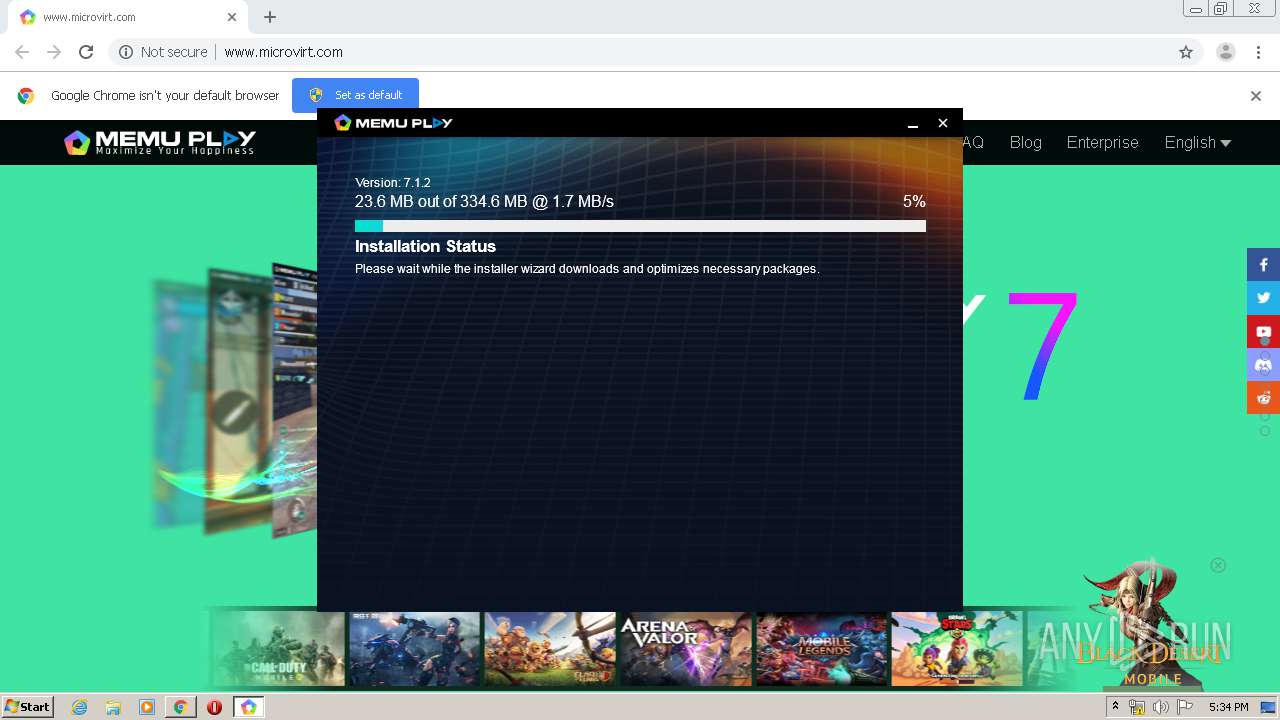
Task: Click the Installation Status heading
Action: pyautogui.click(x=425, y=246)
